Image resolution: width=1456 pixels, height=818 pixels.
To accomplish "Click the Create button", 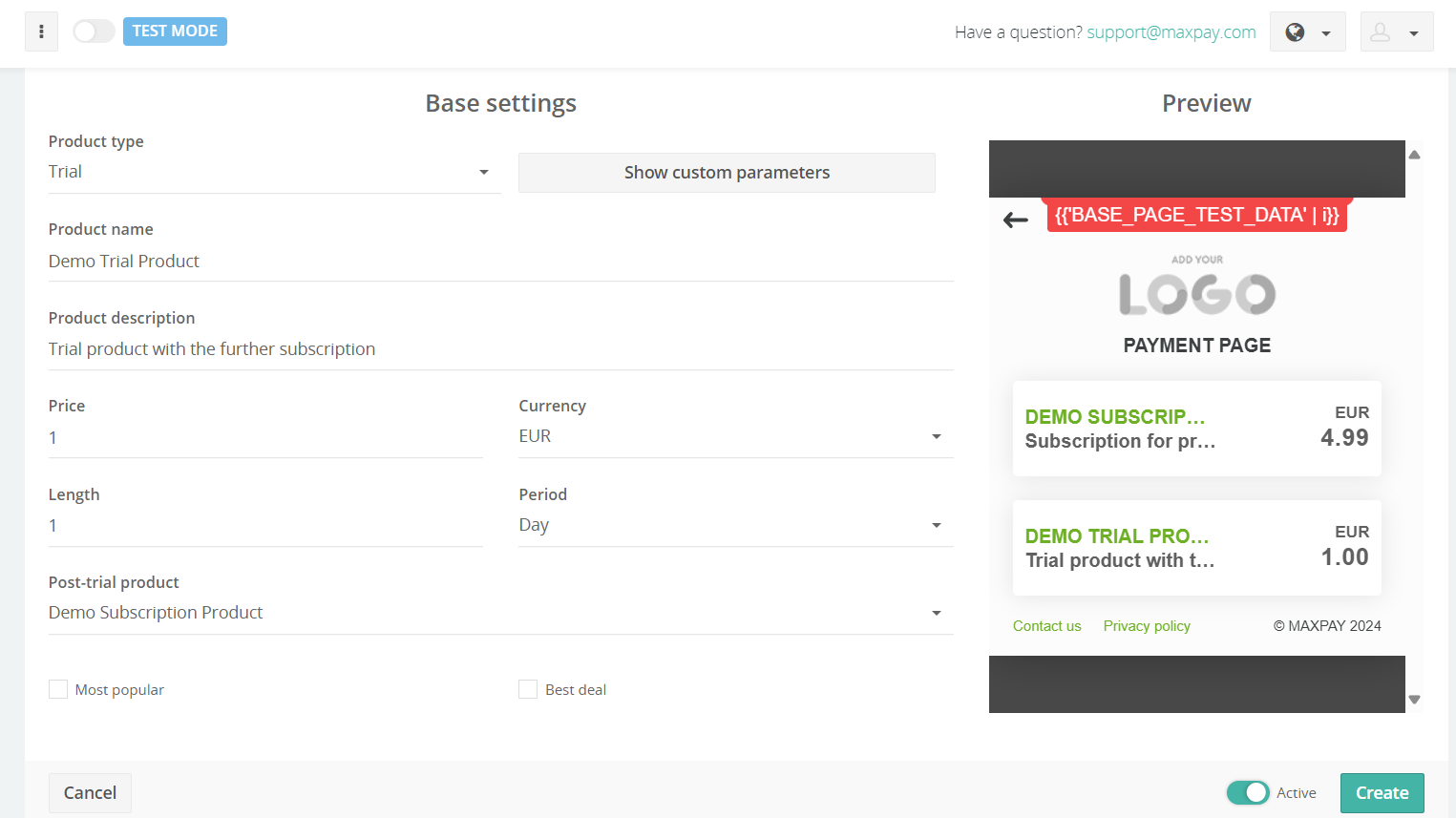I will pos(1382,793).
